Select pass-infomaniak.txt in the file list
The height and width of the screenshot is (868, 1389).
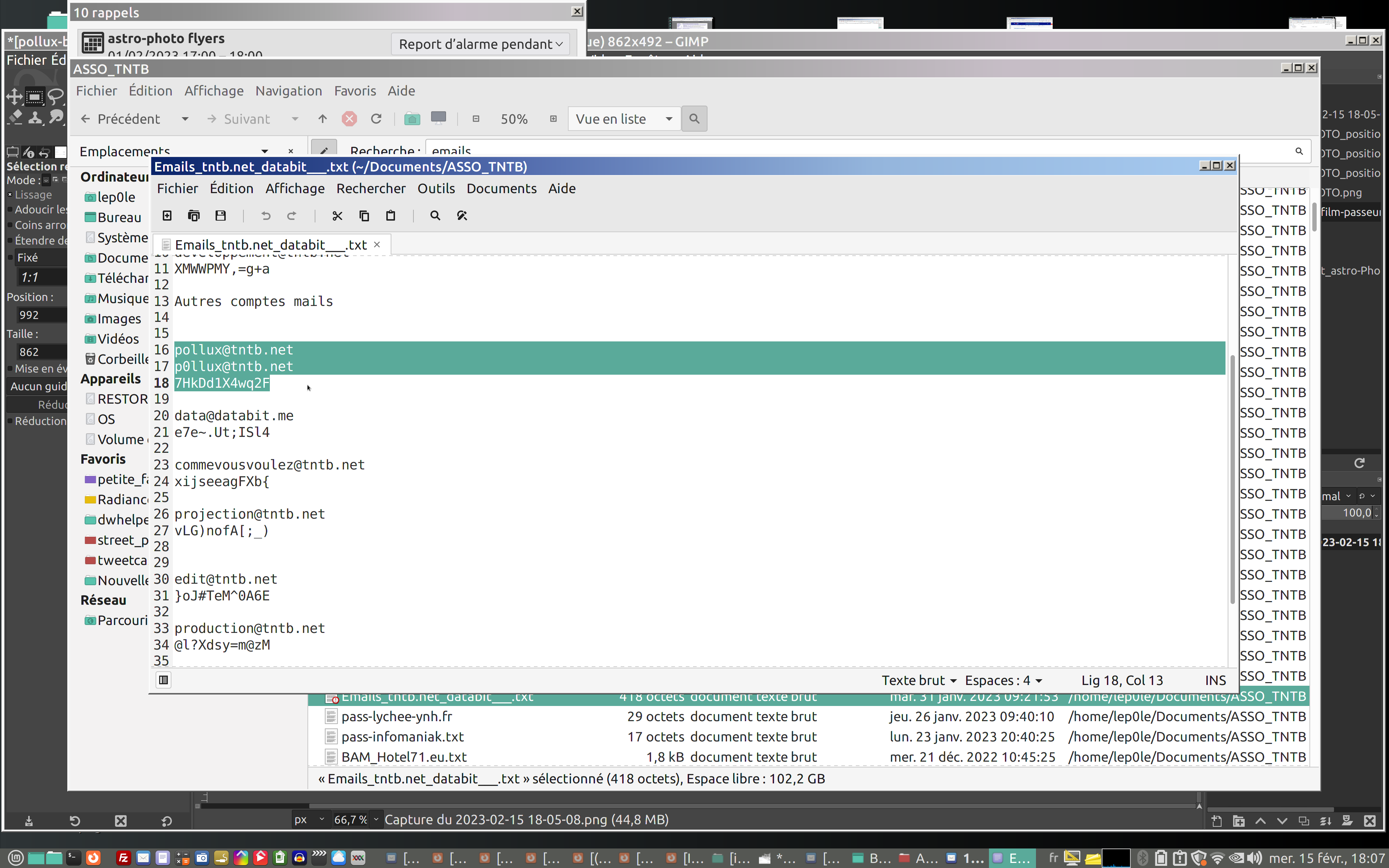[402, 737]
